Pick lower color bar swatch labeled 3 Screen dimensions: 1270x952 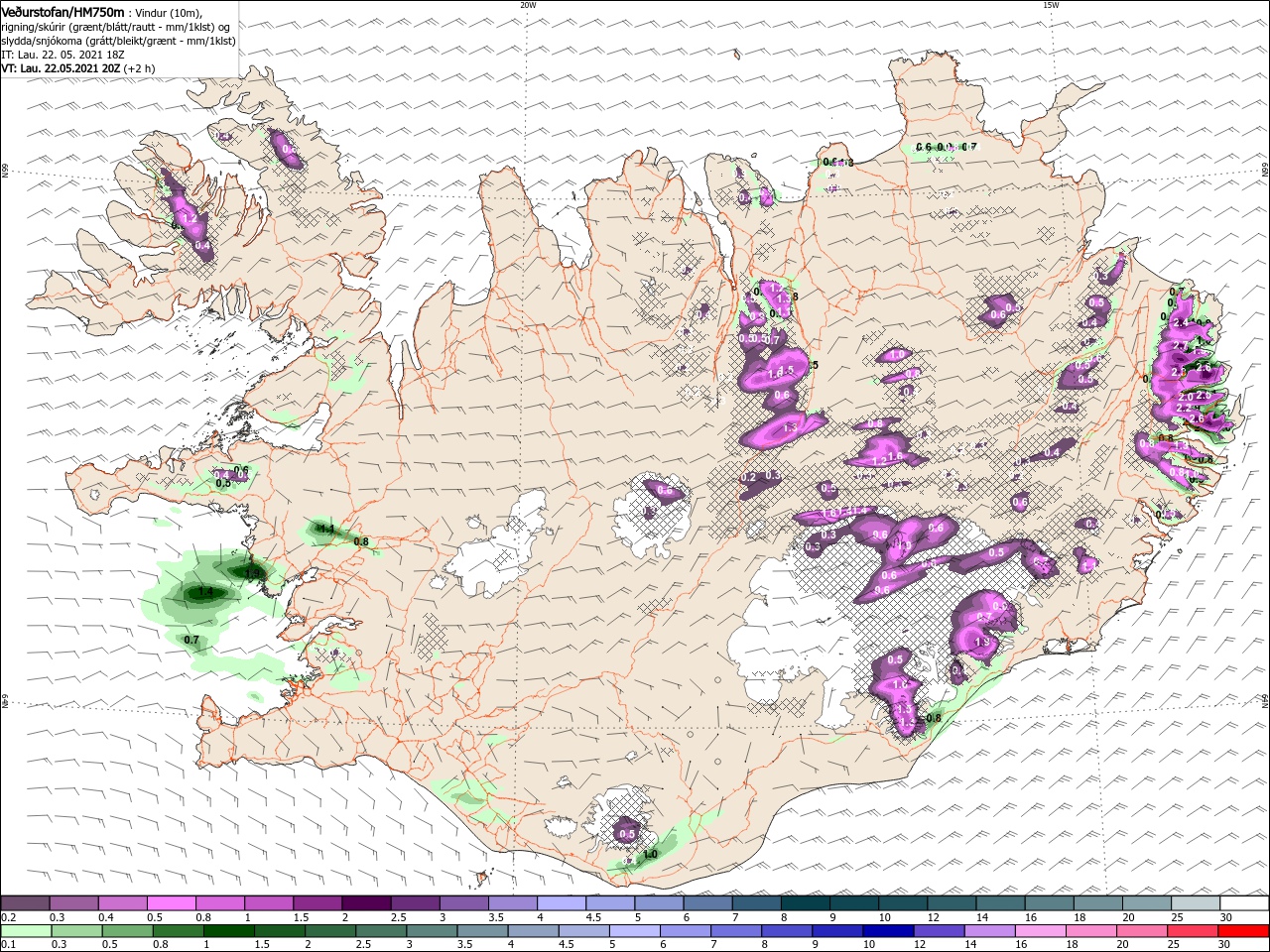[x=432, y=932]
